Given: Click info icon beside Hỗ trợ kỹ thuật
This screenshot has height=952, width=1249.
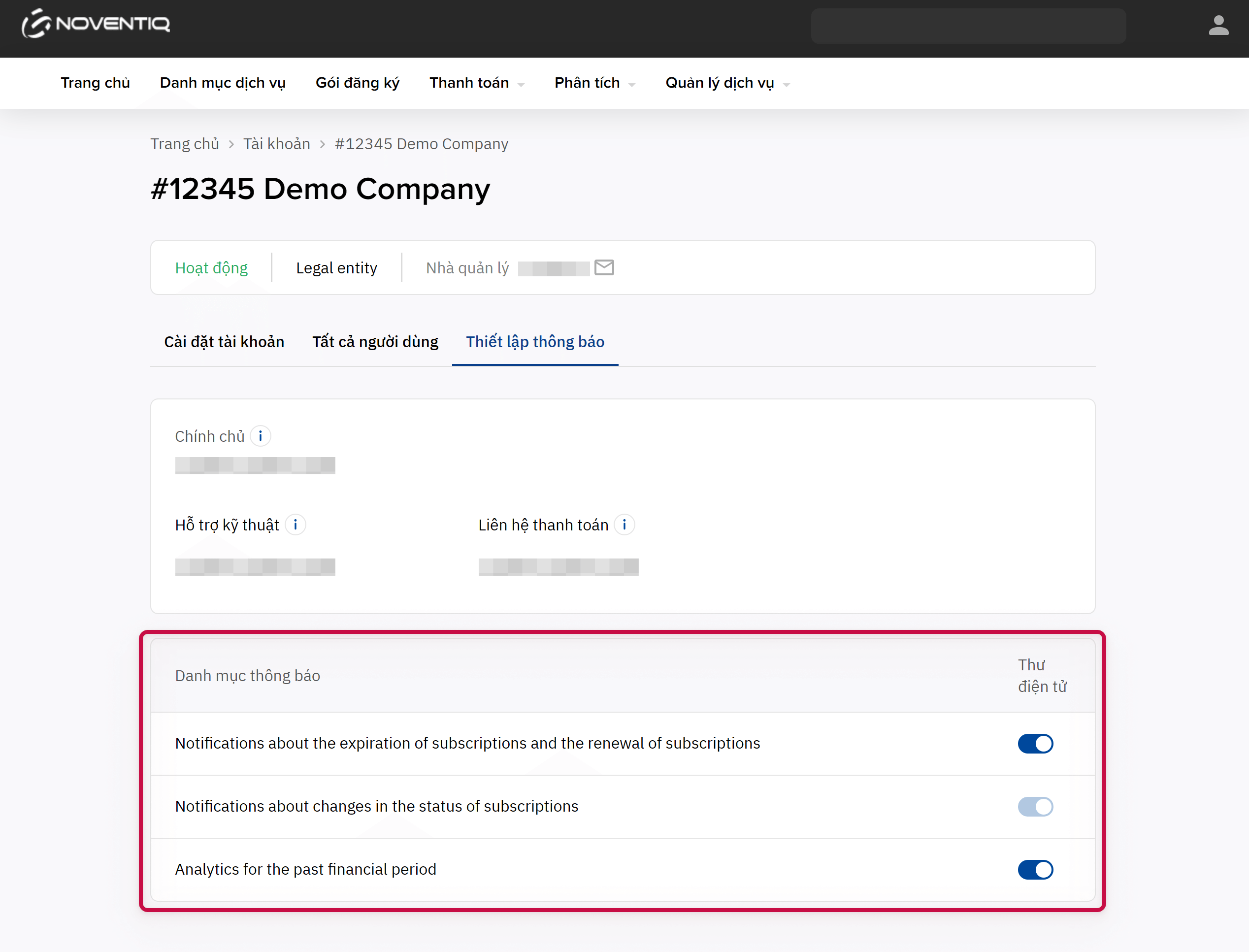Looking at the screenshot, I should [x=295, y=525].
